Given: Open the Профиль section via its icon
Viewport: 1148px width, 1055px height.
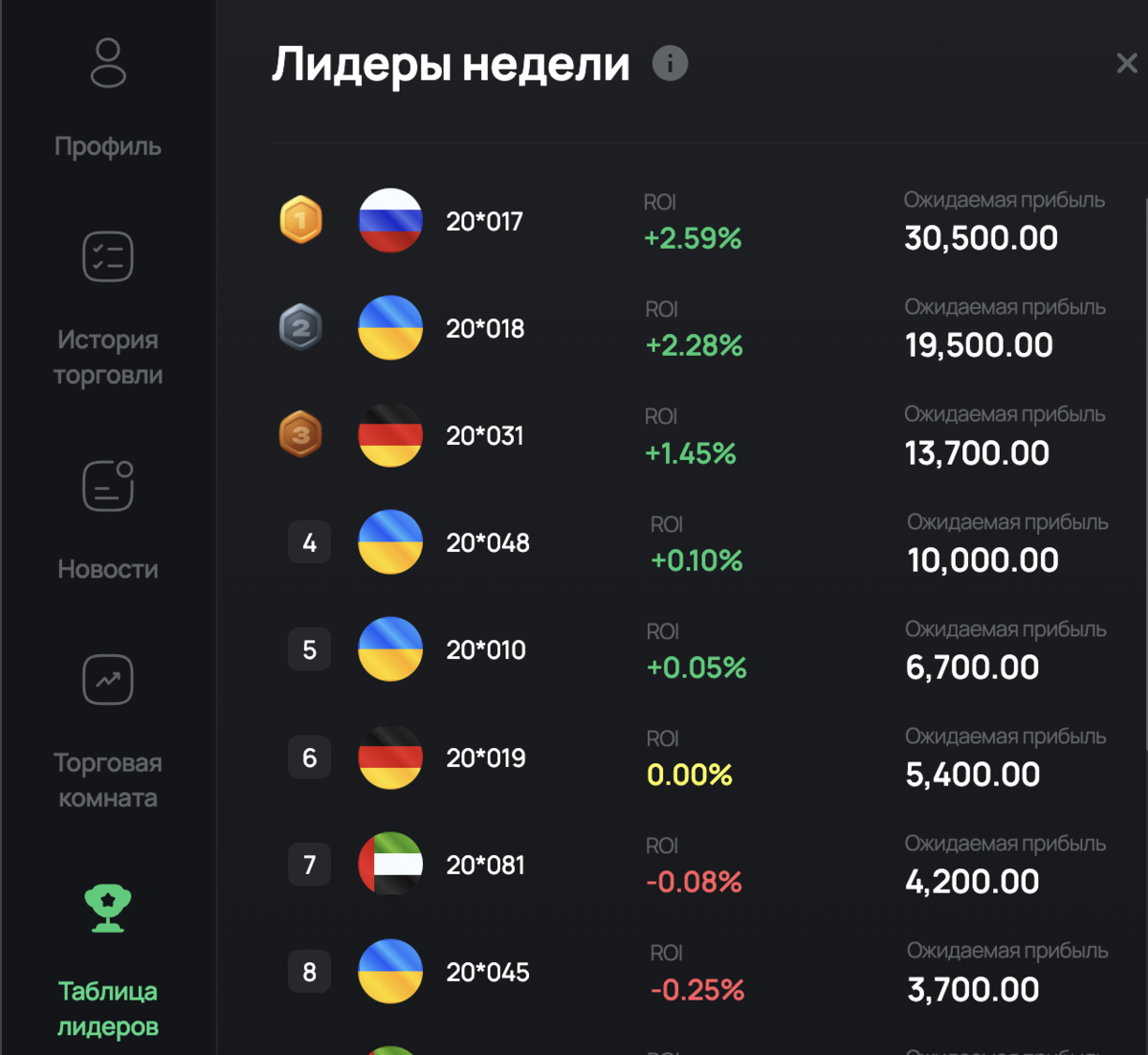Looking at the screenshot, I should point(108,64).
